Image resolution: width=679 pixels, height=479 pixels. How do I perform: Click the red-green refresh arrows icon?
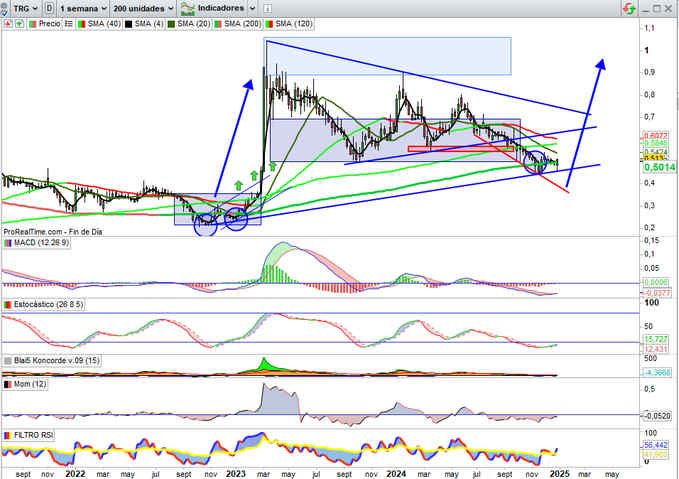click(629, 8)
